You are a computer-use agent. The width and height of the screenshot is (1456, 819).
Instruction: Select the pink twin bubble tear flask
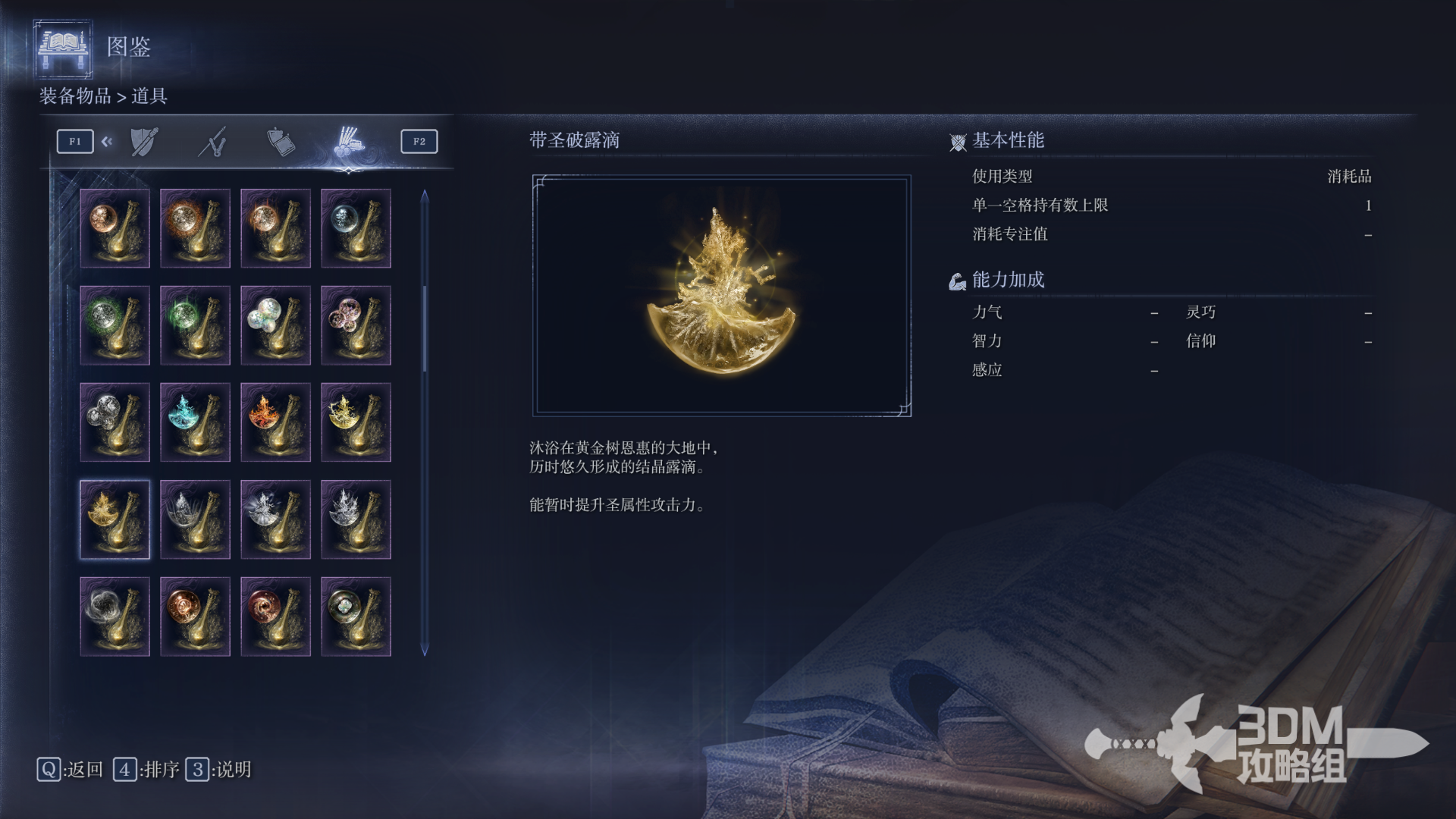356,325
